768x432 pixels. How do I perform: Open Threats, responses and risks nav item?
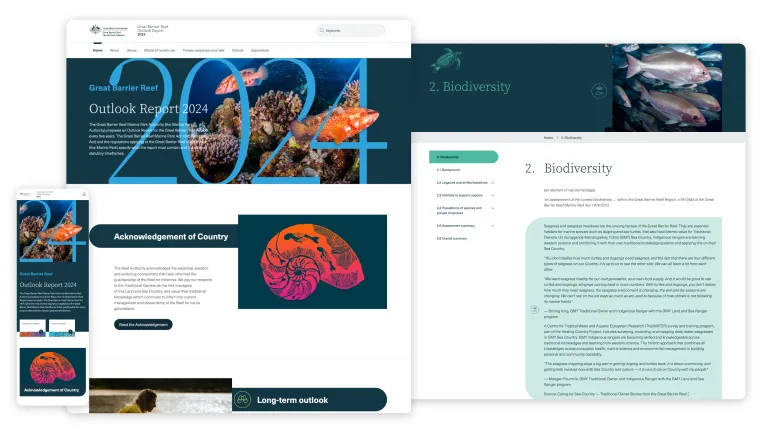coord(203,50)
